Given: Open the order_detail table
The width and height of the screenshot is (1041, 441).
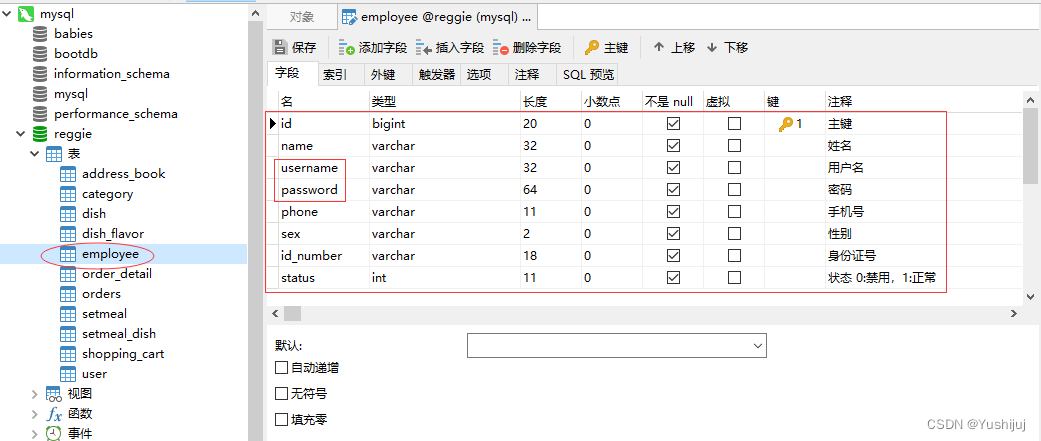Looking at the screenshot, I should [117, 274].
